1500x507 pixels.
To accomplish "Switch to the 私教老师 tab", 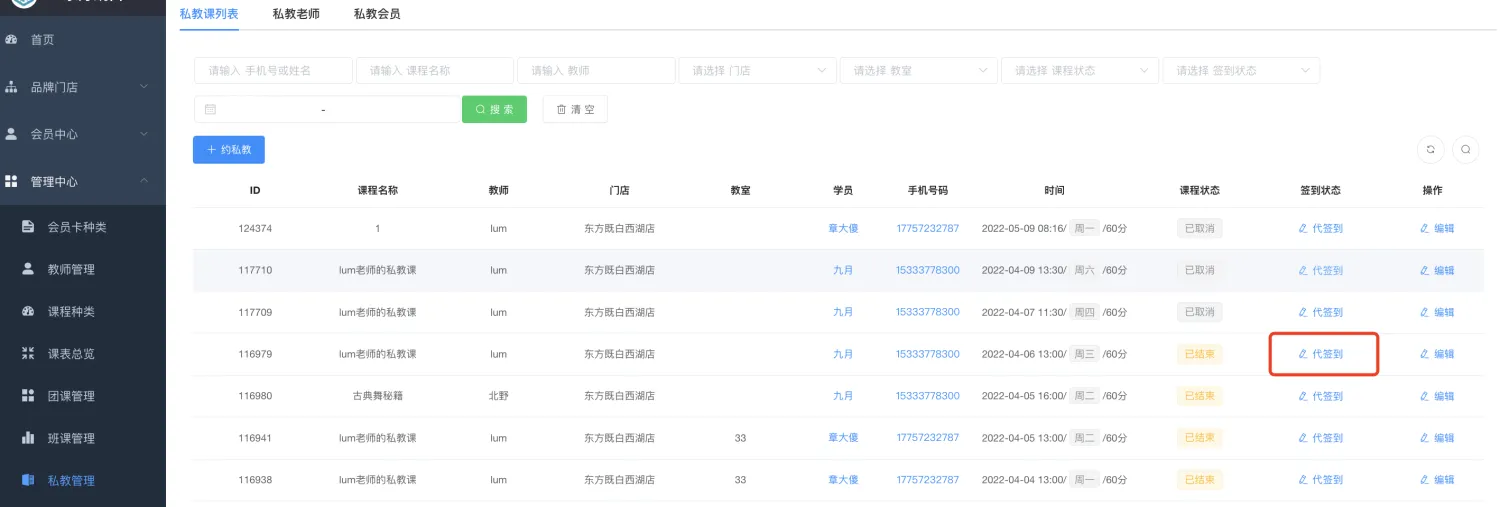I will 296,14.
